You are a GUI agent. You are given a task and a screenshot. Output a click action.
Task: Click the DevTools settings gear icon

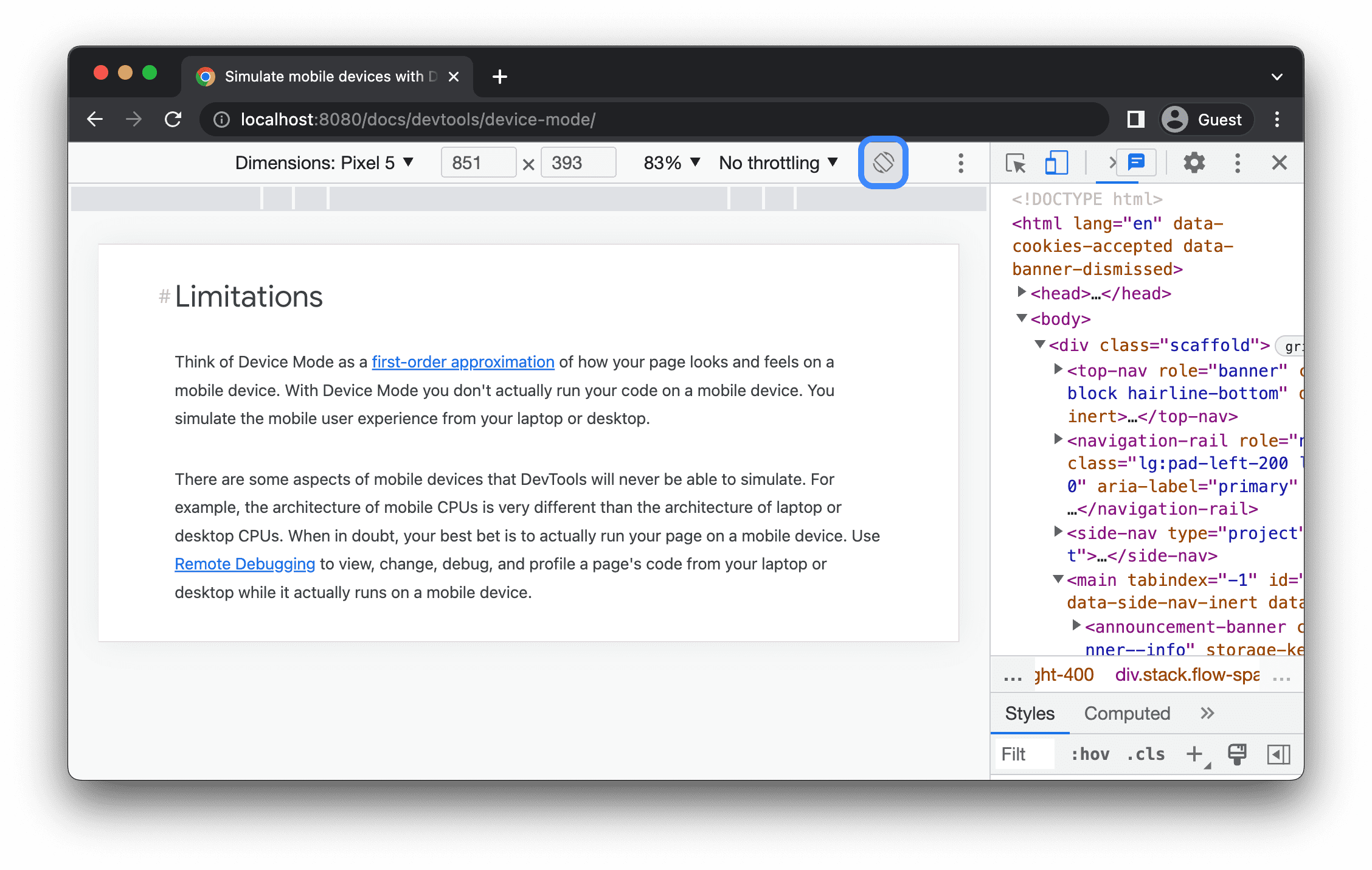tap(1193, 162)
